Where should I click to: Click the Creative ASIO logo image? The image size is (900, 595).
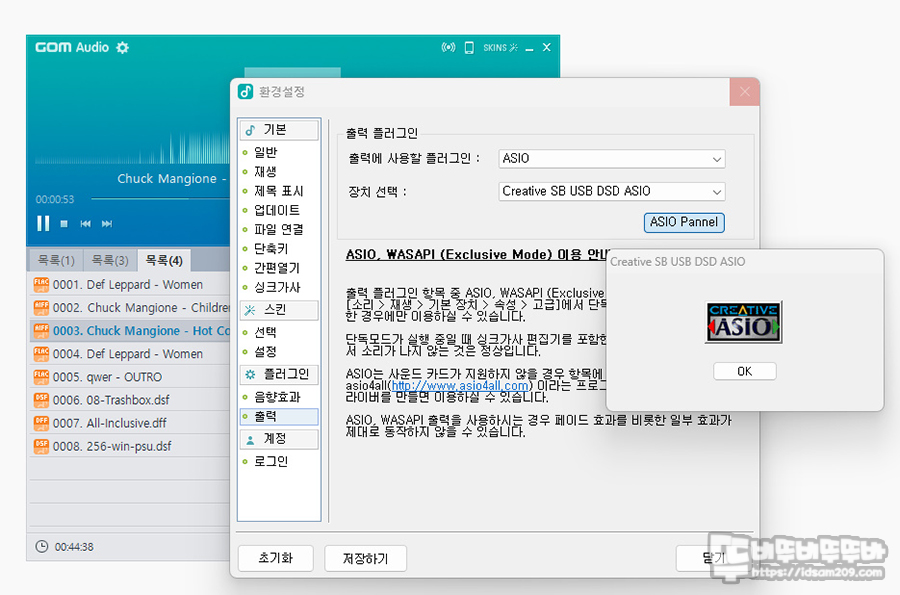[x=743, y=322]
